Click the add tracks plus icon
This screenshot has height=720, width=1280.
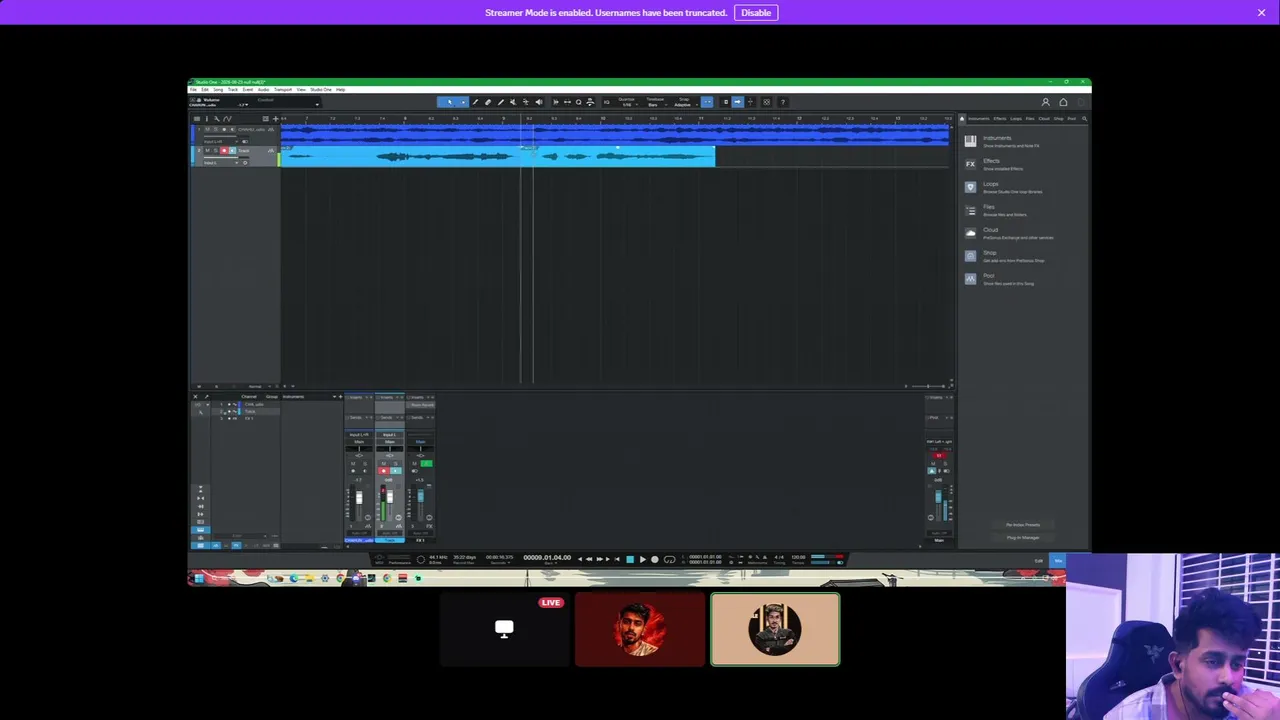[x=276, y=119]
